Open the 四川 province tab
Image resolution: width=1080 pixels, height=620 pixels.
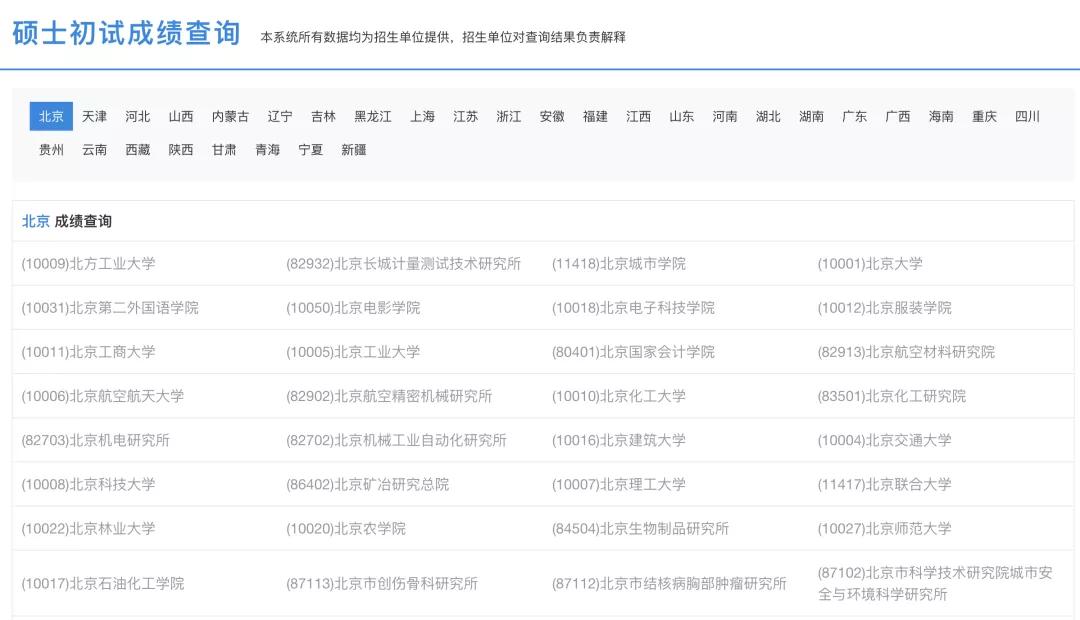tap(1029, 116)
